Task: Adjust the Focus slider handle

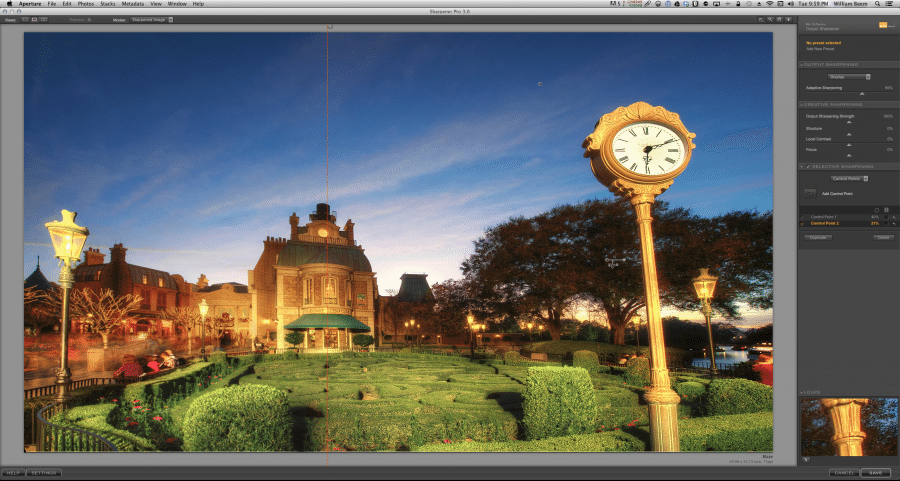Action: click(849, 156)
